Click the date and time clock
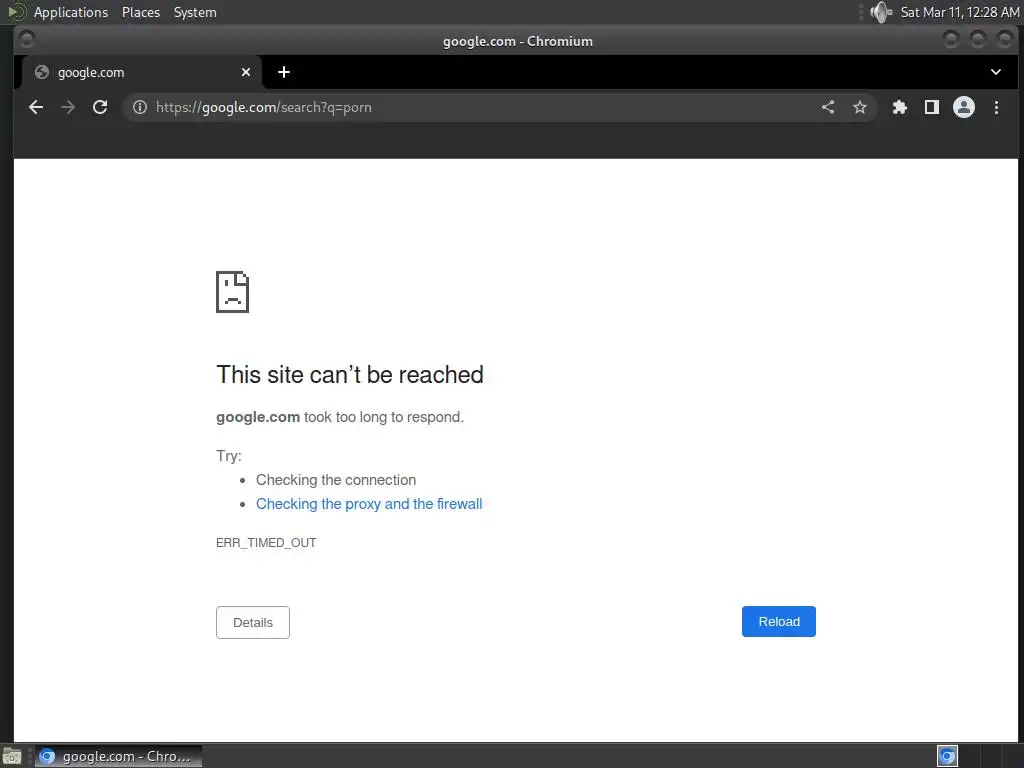The image size is (1024, 768). point(960,12)
